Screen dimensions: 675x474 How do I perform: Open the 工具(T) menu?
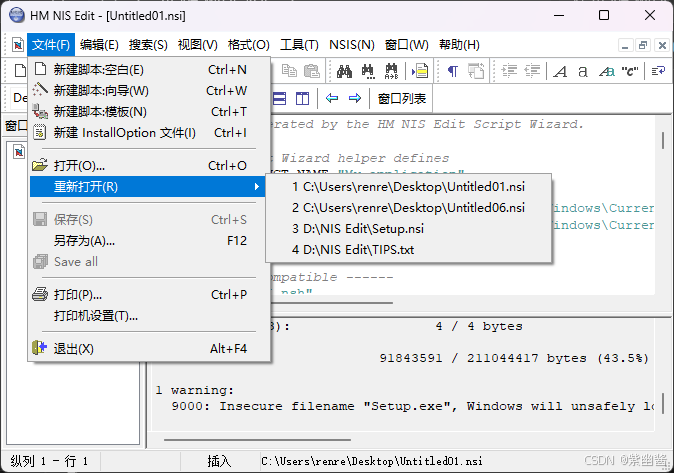[x=299, y=45]
